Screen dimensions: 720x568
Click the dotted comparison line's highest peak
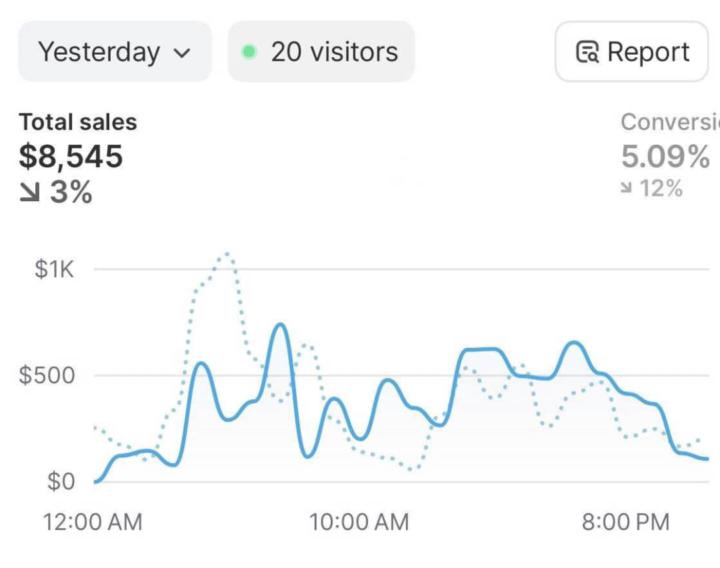click(x=227, y=254)
